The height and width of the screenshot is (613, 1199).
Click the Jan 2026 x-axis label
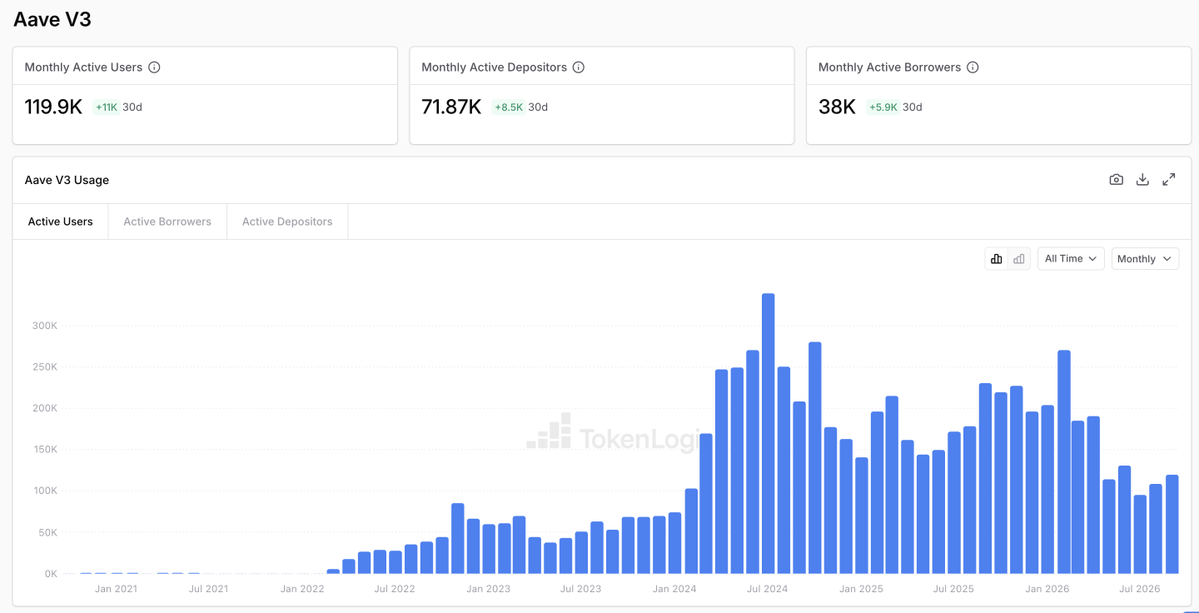(x=1047, y=589)
